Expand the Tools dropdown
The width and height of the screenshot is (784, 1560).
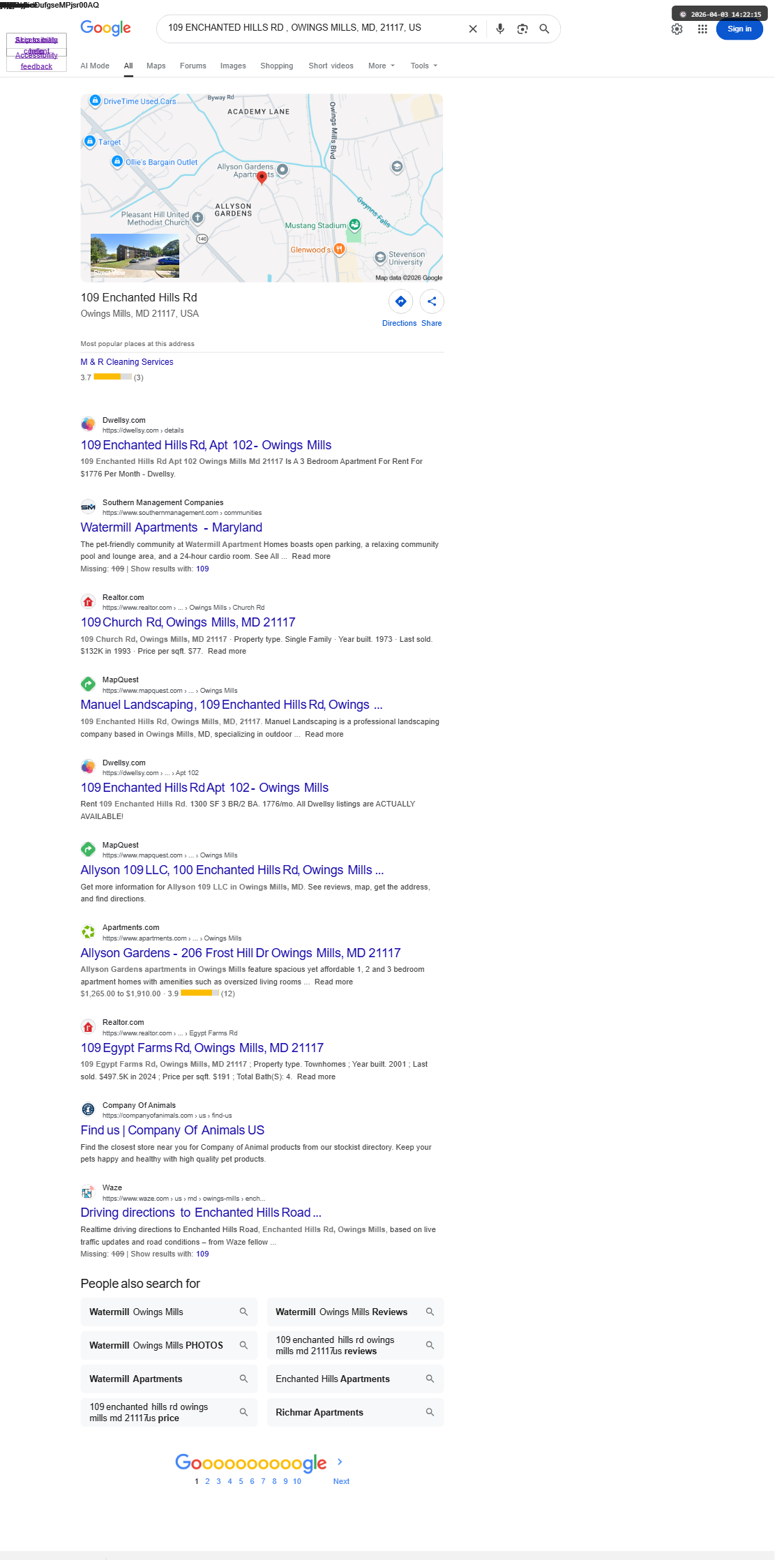click(x=424, y=66)
